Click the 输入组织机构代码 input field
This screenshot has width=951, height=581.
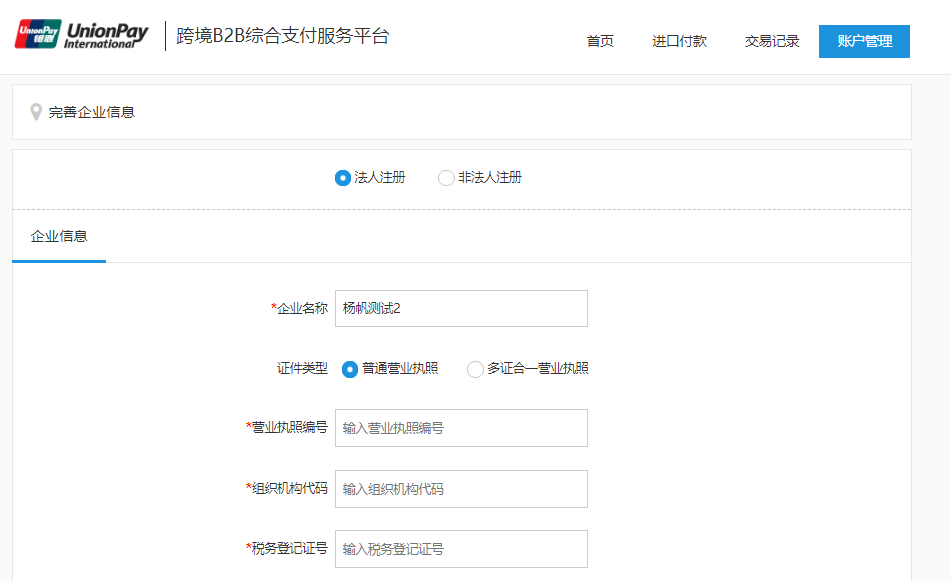click(461, 489)
